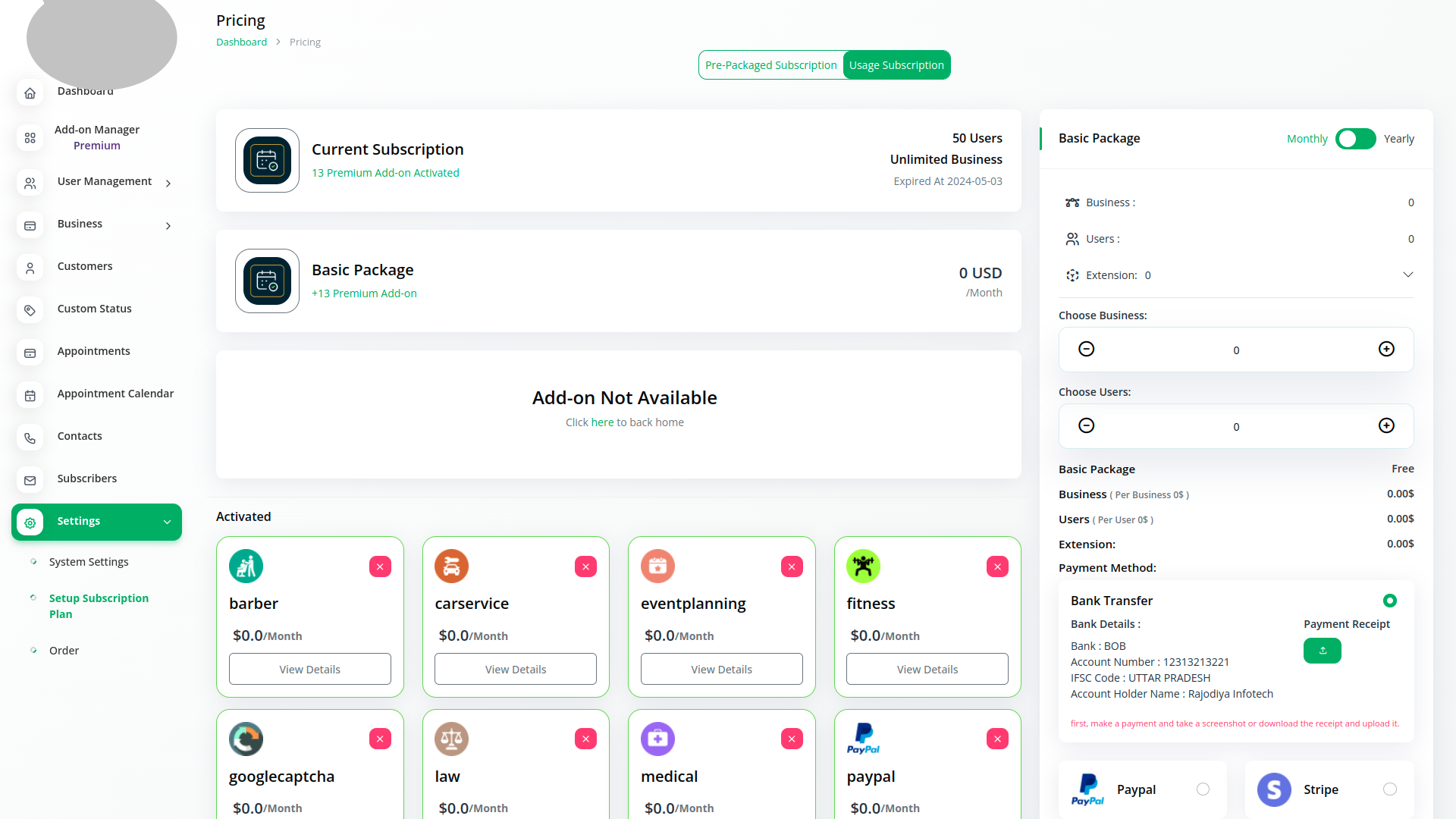Click the Choose Business quantity field
Screen dimensions: 1456x819
point(1236,350)
